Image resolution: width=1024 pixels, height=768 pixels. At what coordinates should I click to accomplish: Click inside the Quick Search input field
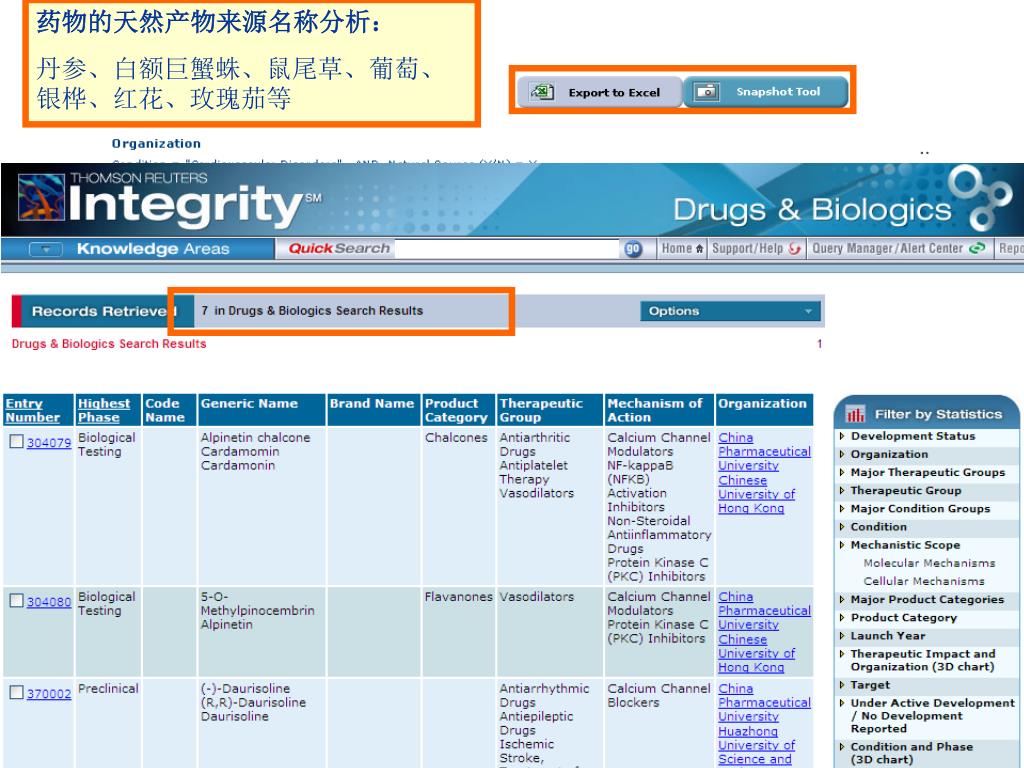coord(507,249)
